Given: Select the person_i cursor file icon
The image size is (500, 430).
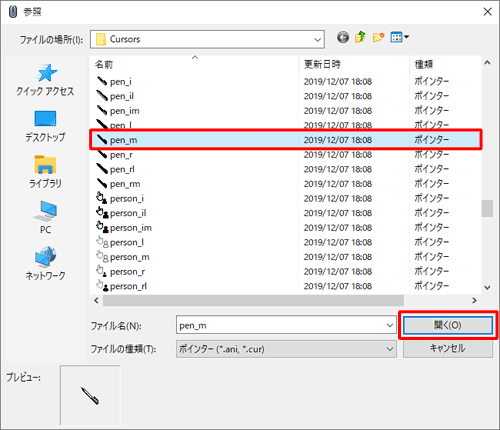Looking at the screenshot, I should [102, 198].
